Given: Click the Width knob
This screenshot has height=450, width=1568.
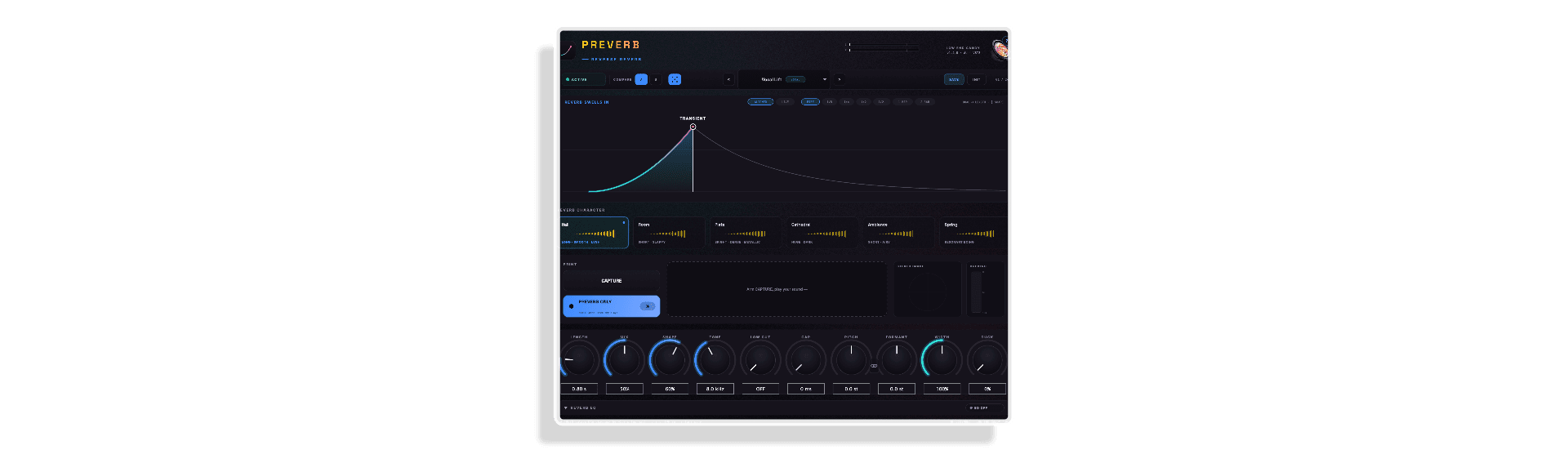Looking at the screenshot, I should (x=942, y=359).
